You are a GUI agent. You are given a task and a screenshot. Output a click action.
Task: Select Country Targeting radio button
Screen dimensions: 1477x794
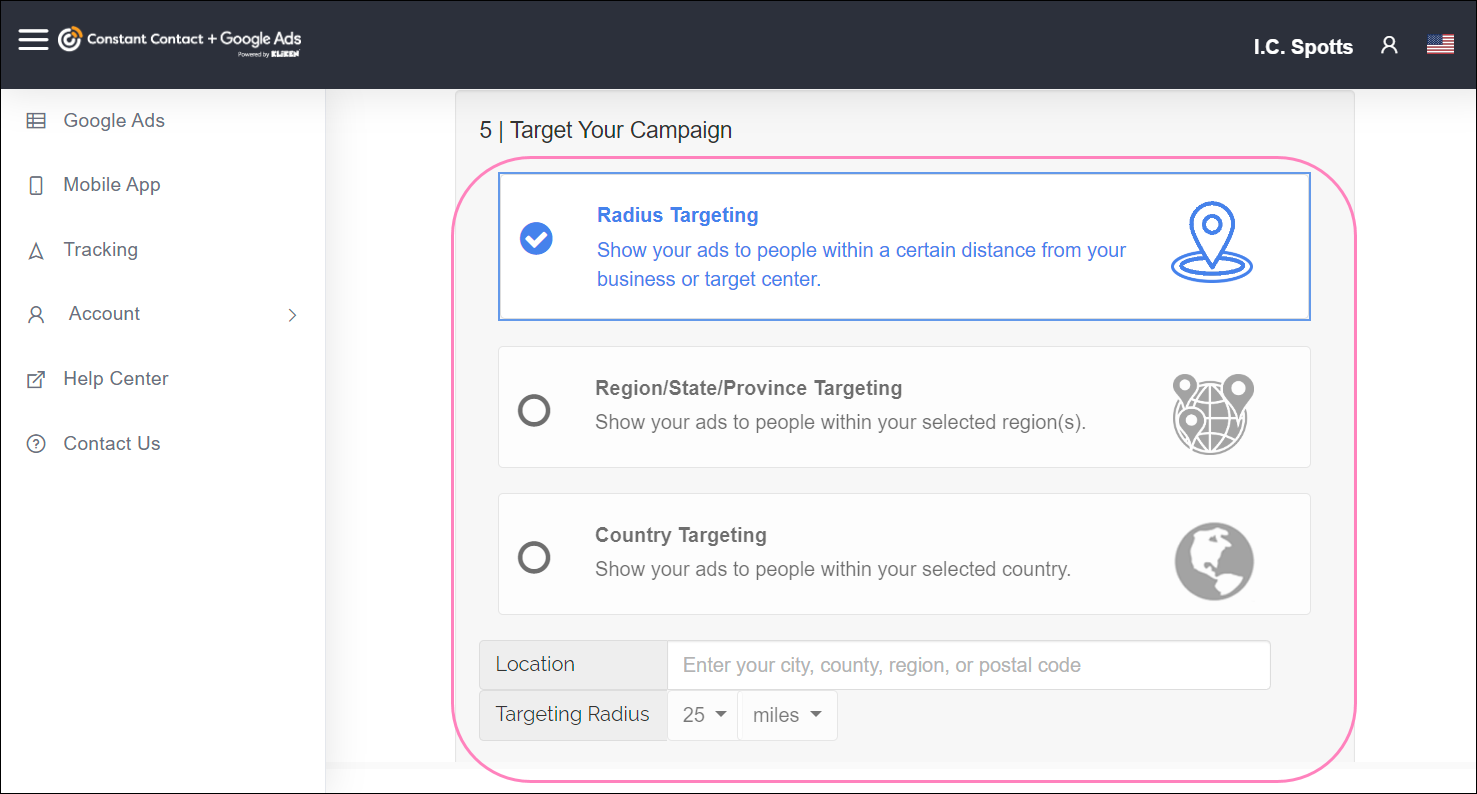534,557
